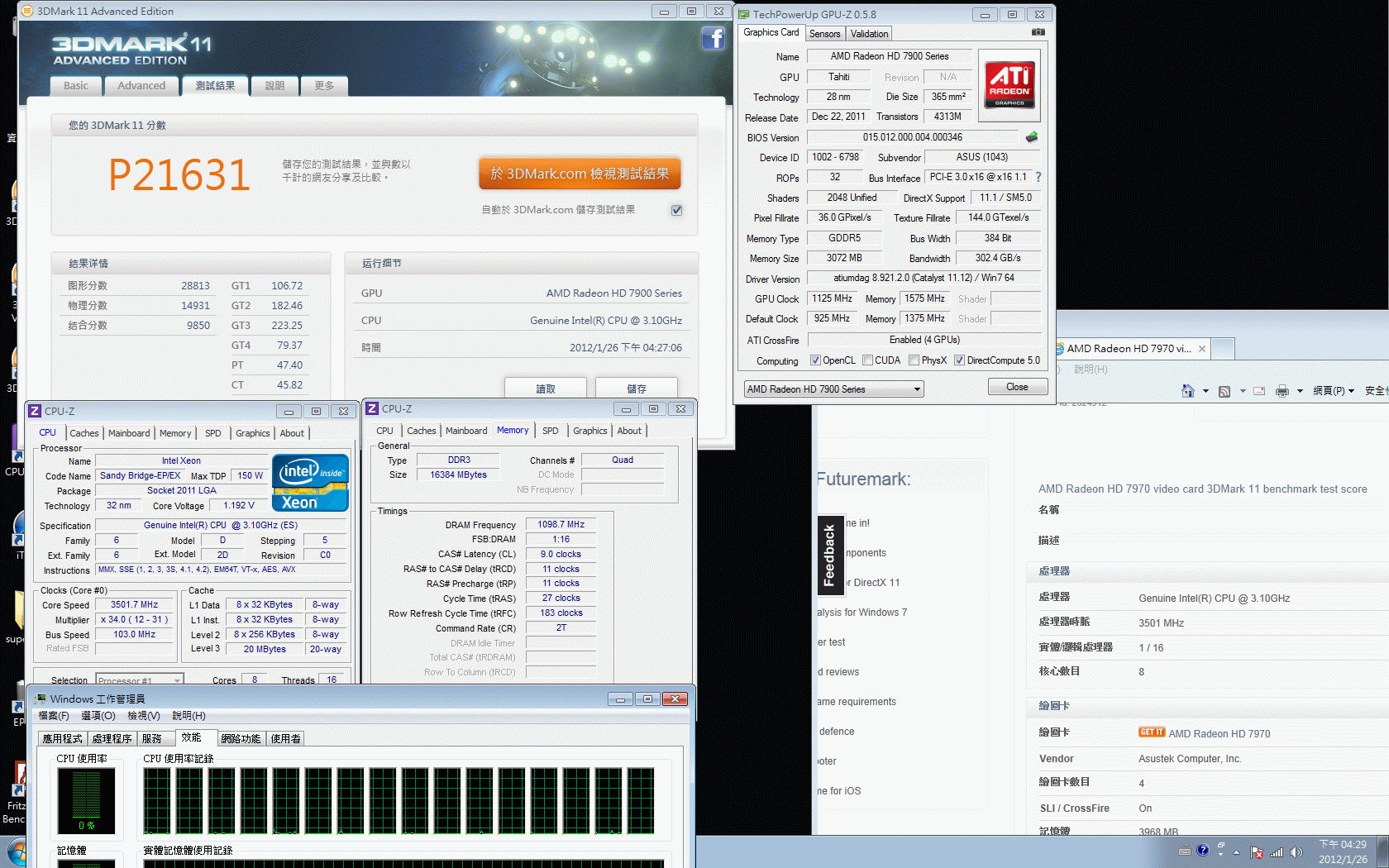Screen dimensions: 1389x868
Task: Click the Intel Xeon logo in CPU-Z
Action: pyautogui.click(x=310, y=483)
